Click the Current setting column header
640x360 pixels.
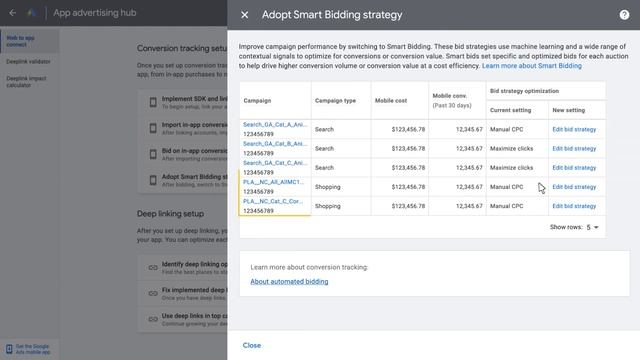point(510,110)
